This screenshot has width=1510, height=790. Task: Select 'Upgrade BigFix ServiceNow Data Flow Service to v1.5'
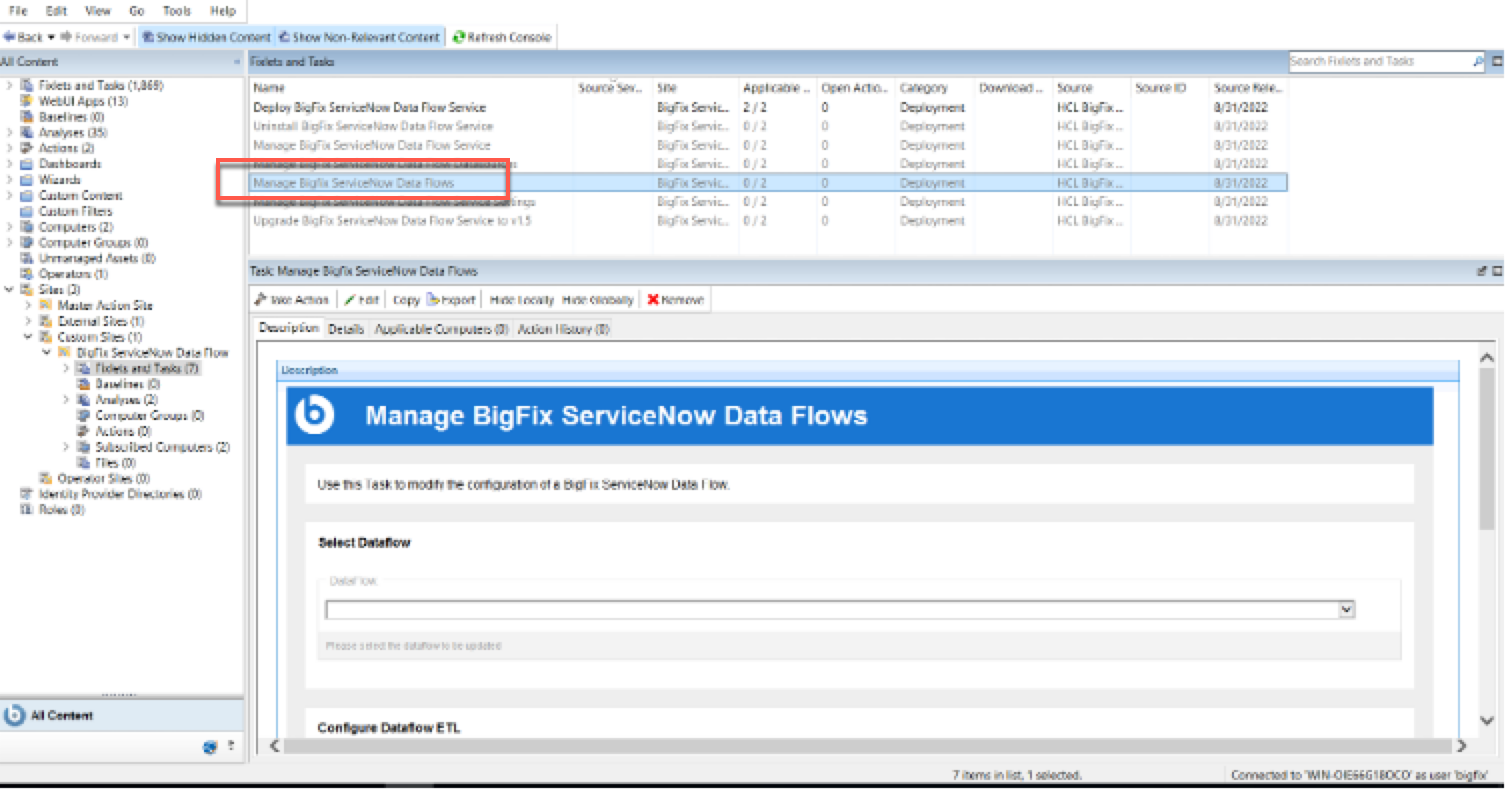pyautogui.click(x=768, y=221)
